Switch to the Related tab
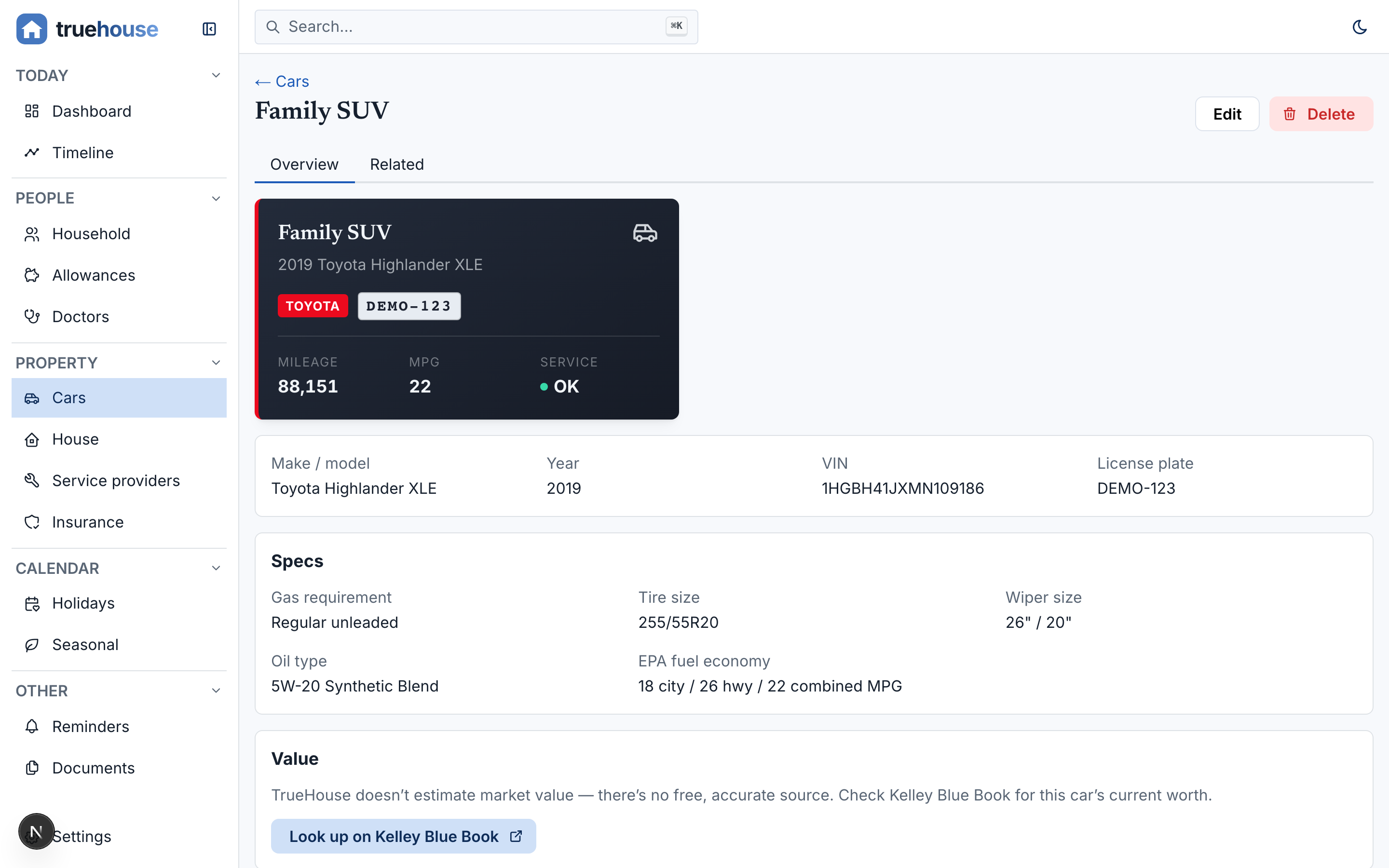Screen dimensions: 1389x868 [396, 164]
